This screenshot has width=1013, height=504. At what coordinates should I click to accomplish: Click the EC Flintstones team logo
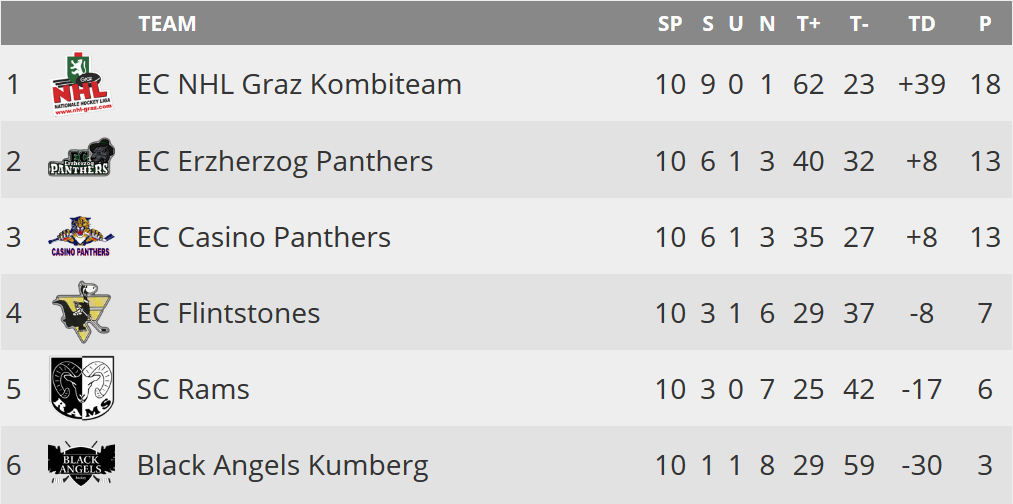click(x=81, y=311)
